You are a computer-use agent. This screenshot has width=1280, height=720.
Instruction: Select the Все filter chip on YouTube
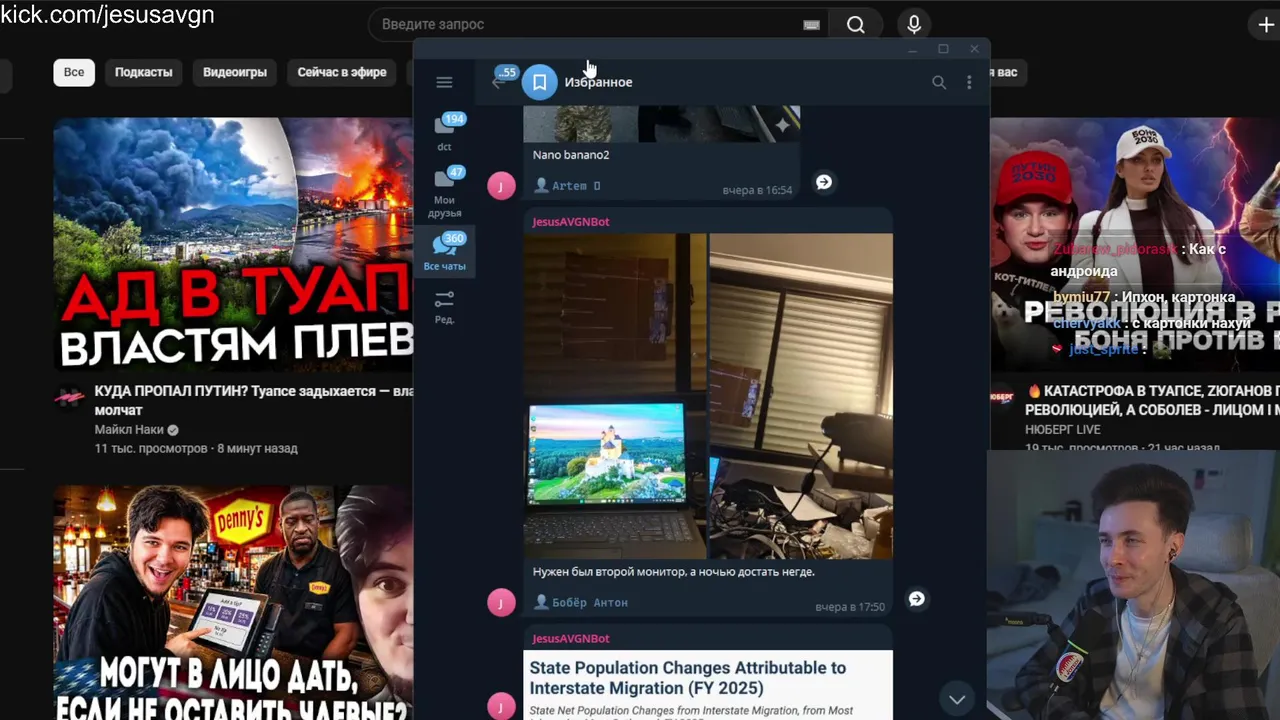tap(74, 72)
